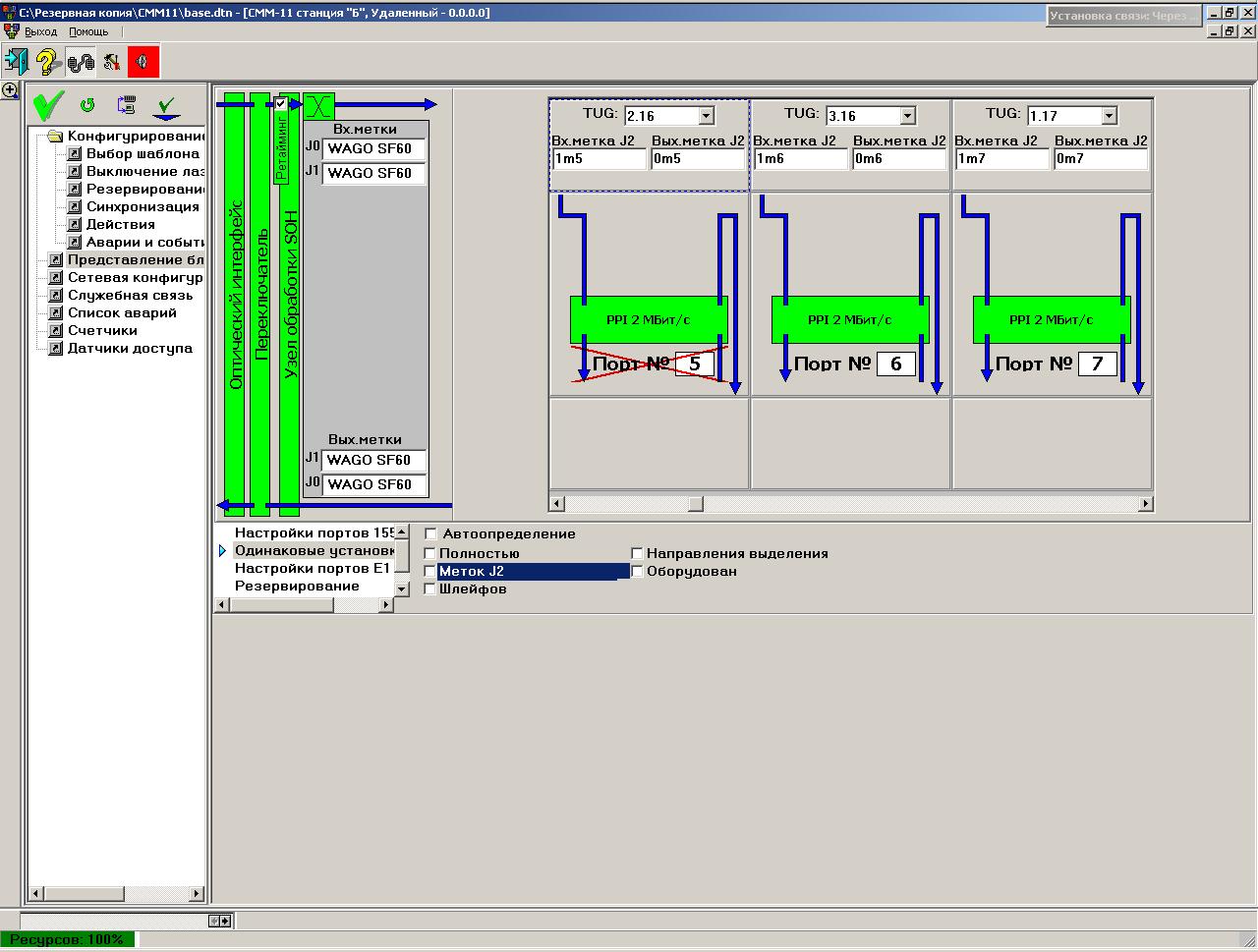Select Служебная связь tree item
Viewport: 1258px width, 952px height.
coord(131,295)
